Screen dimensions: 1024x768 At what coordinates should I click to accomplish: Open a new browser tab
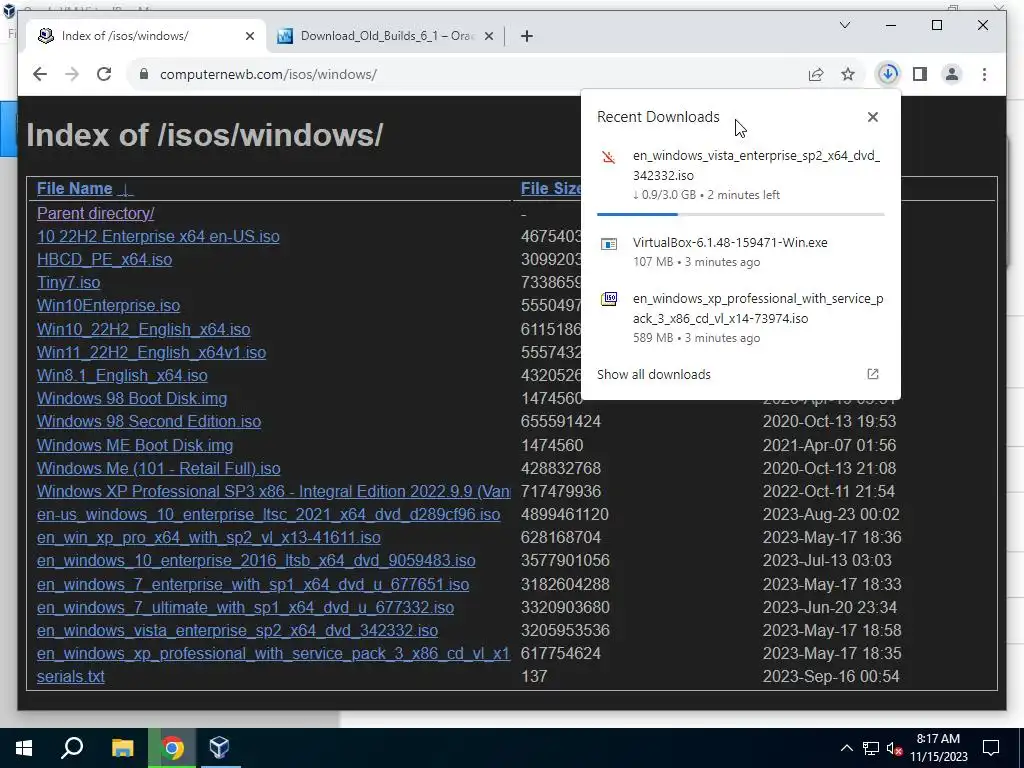527,37
